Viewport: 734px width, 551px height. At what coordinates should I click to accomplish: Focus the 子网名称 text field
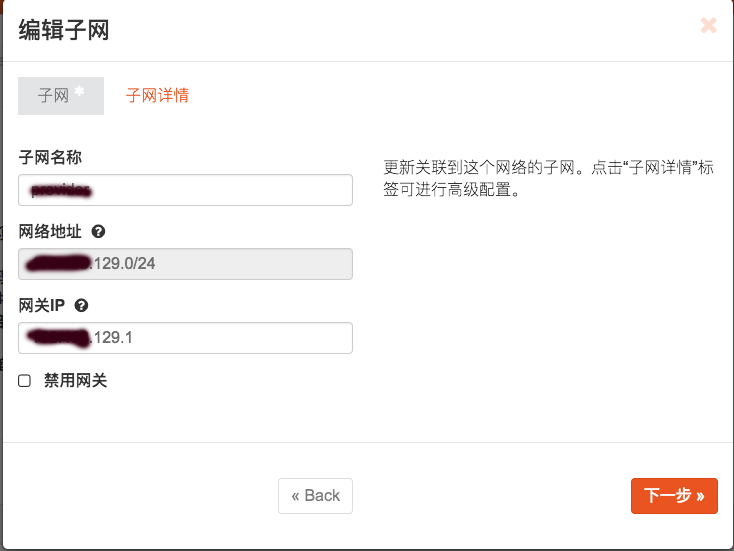(185, 190)
